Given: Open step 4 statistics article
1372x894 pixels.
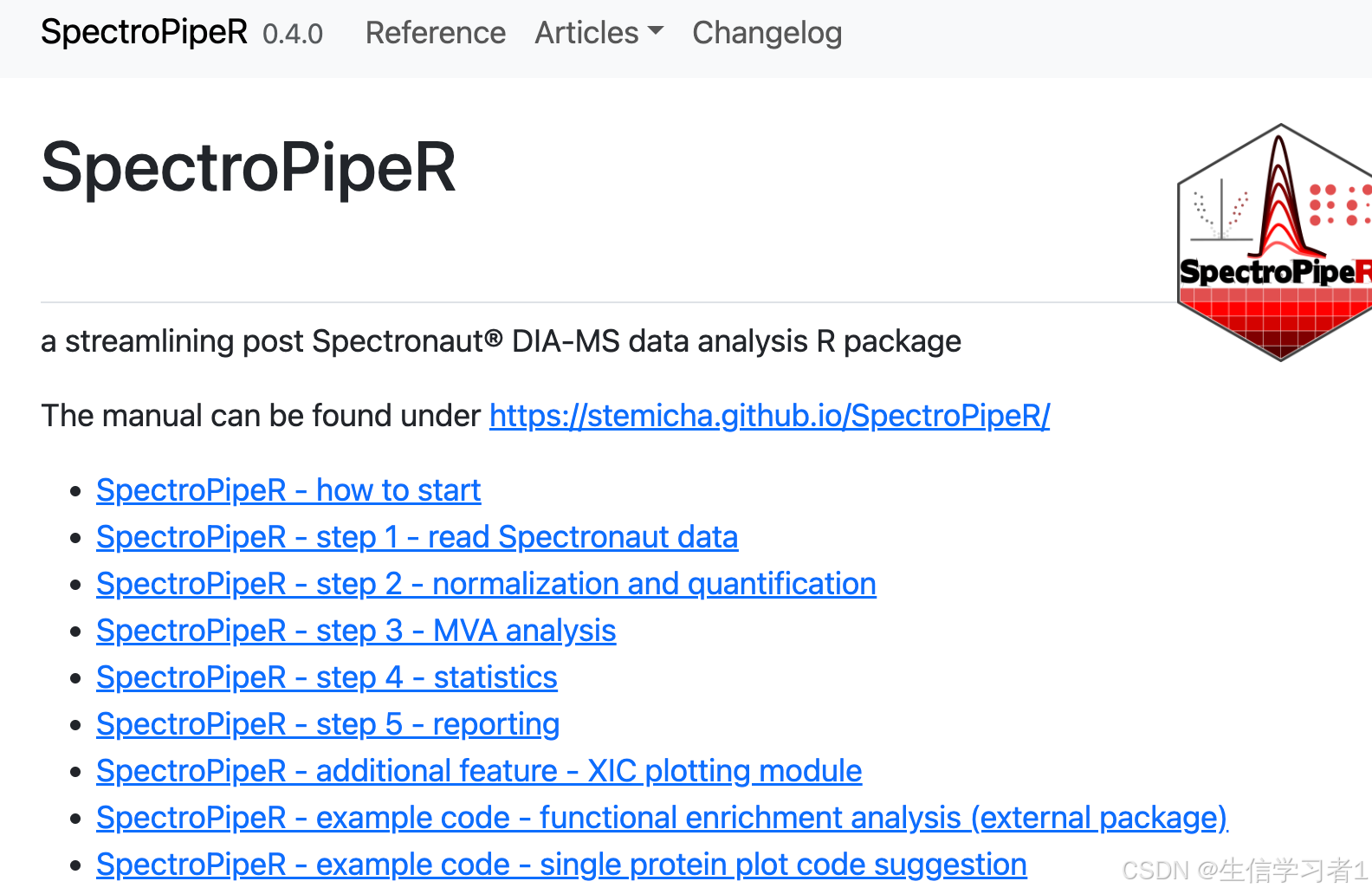Looking at the screenshot, I should [327, 677].
